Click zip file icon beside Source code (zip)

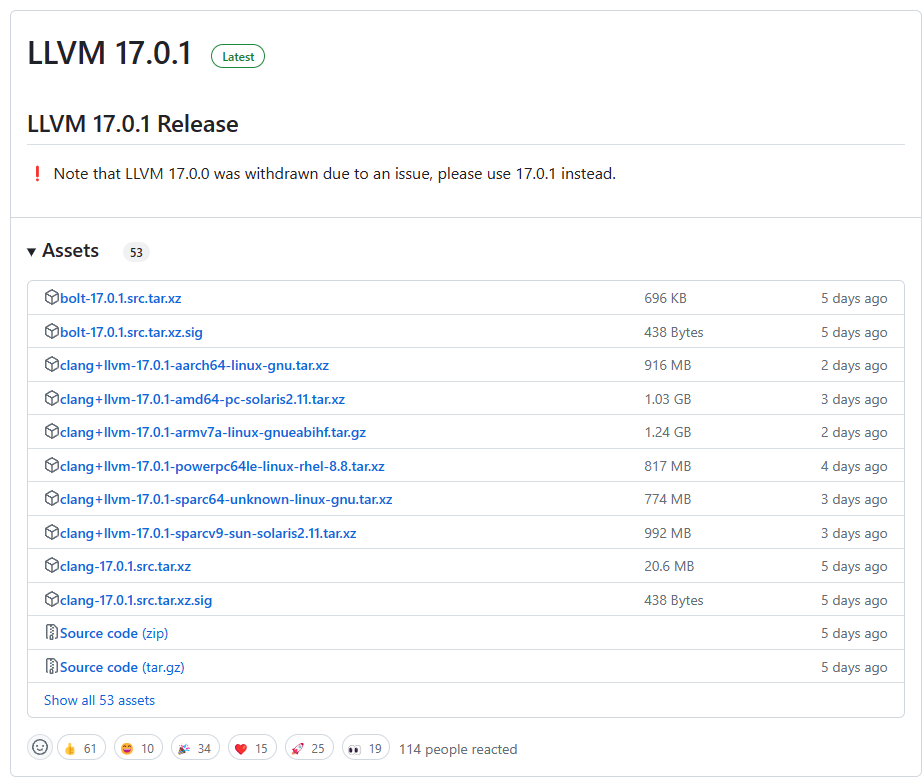click(52, 633)
